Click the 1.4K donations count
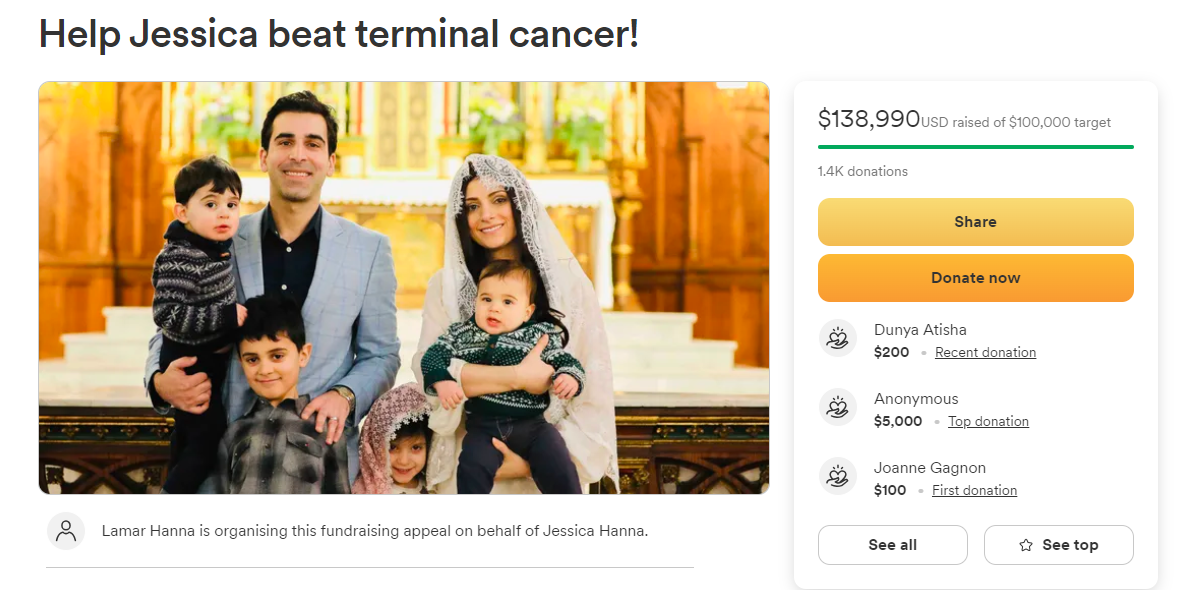This screenshot has width=1204, height=590. point(862,171)
